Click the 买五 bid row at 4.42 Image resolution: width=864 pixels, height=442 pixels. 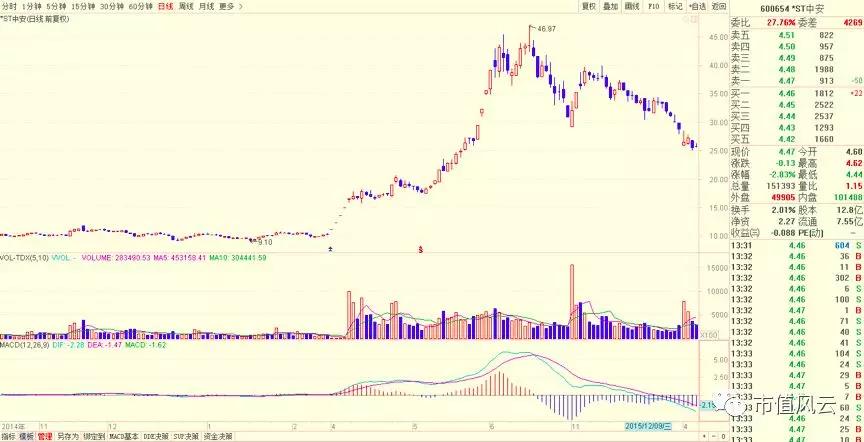coord(796,139)
